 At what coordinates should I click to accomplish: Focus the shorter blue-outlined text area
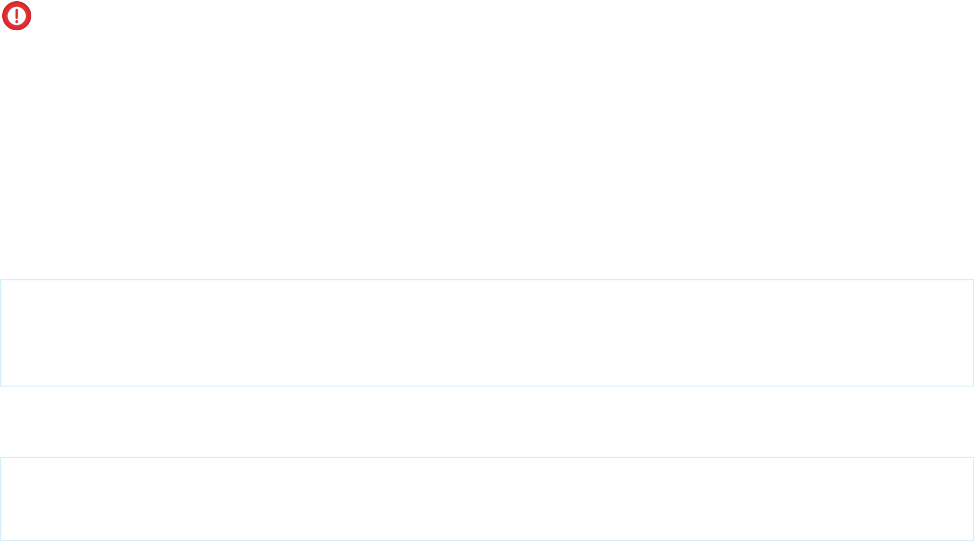tap(487, 499)
